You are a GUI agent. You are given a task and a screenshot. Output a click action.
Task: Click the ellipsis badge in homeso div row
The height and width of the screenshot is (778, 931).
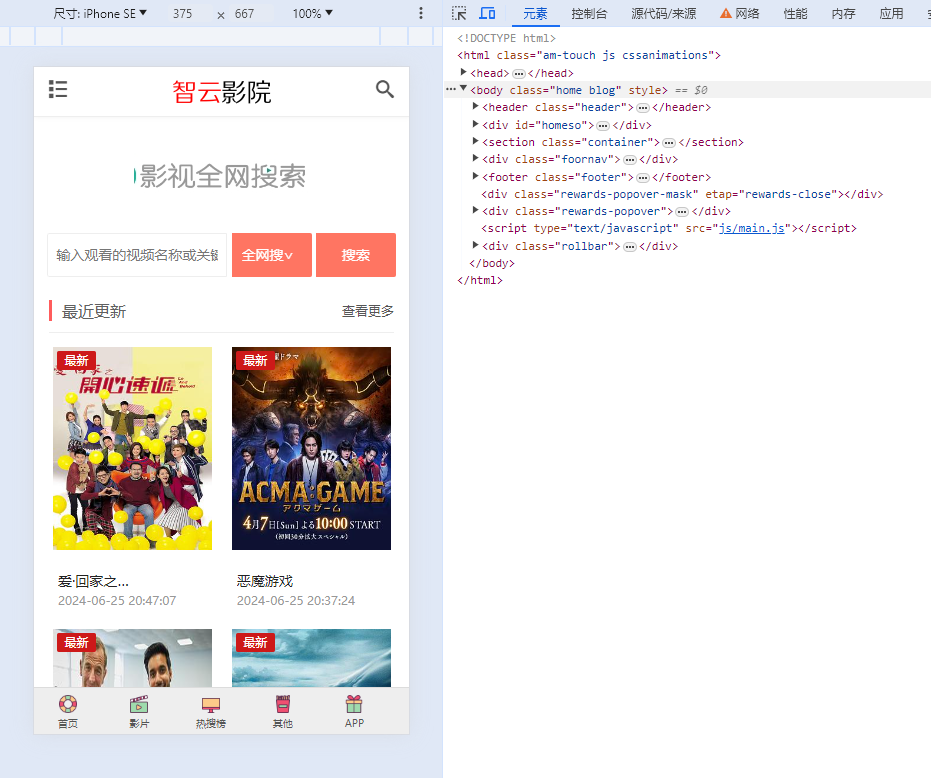[603, 125]
